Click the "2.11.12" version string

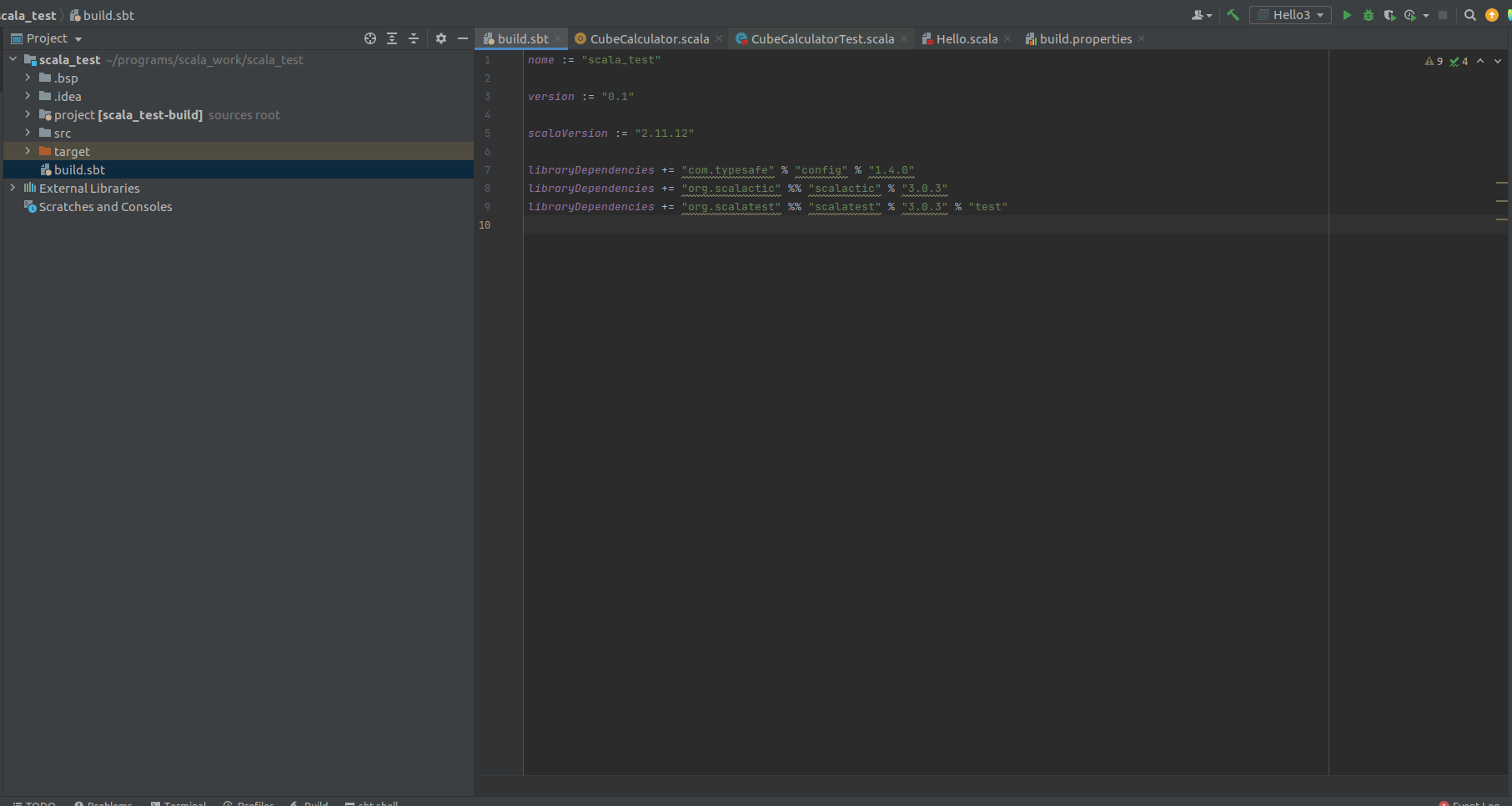coord(664,133)
